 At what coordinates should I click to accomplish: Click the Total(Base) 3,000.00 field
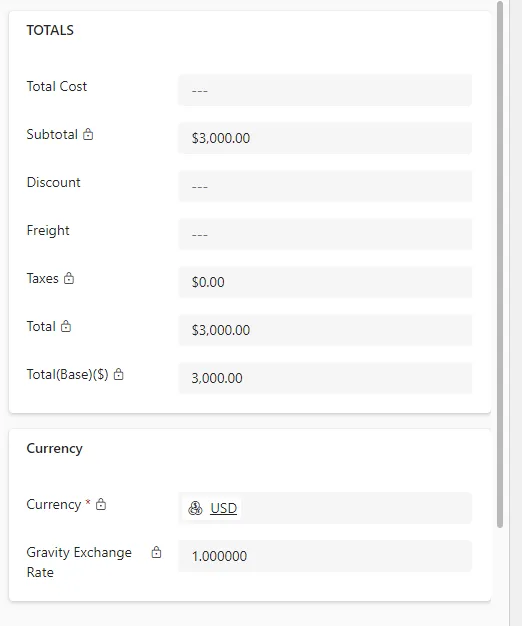[x=325, y=378]
